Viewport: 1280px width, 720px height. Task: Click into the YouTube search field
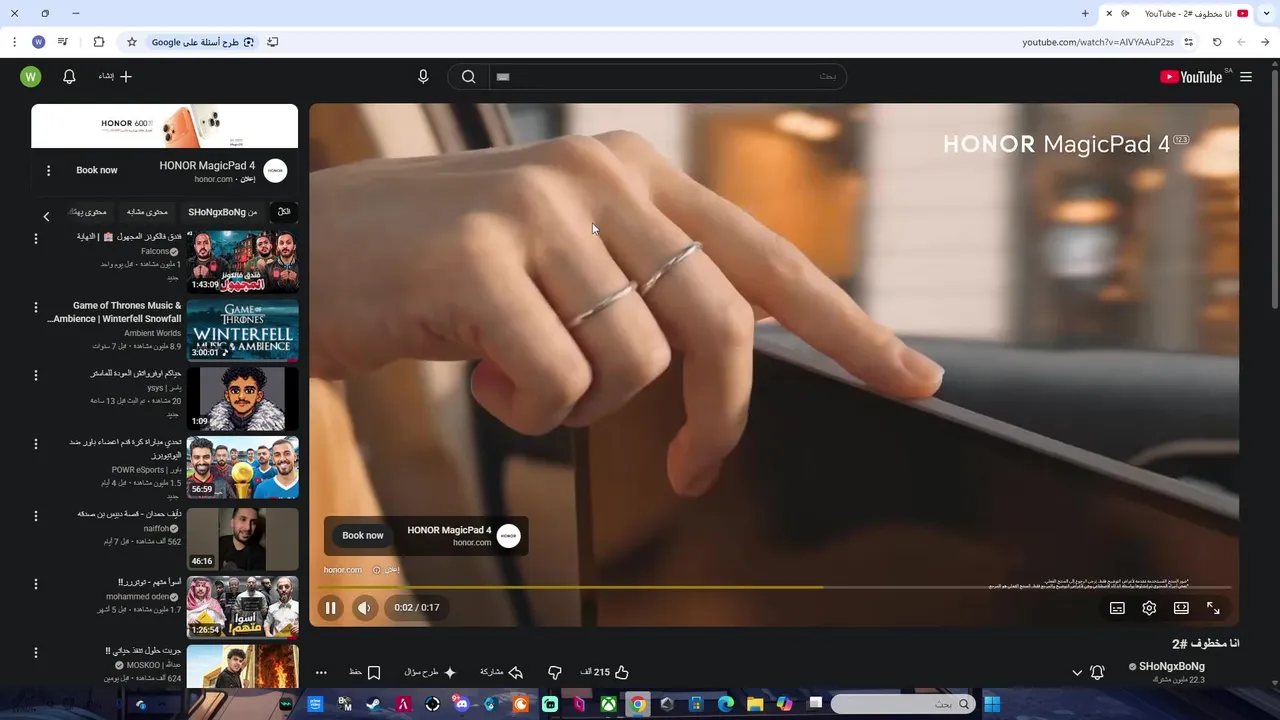[x=668, y=77]
